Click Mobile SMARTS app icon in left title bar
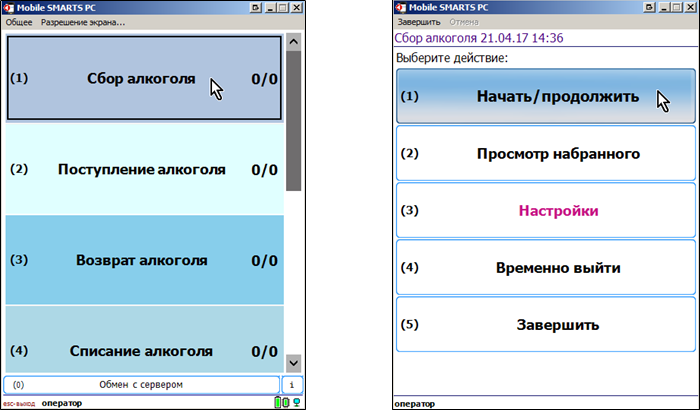 (x=9, y=8)
